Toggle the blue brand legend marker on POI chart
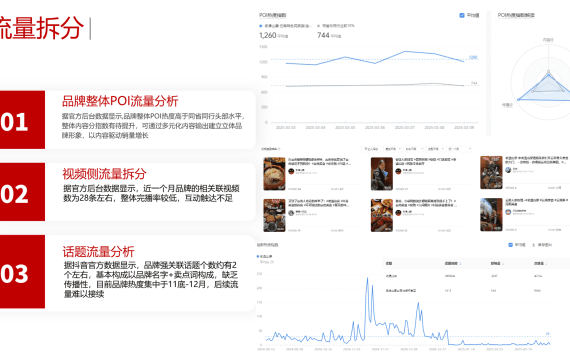This screenshot has height=360, width=570. [x=261, y=26]
